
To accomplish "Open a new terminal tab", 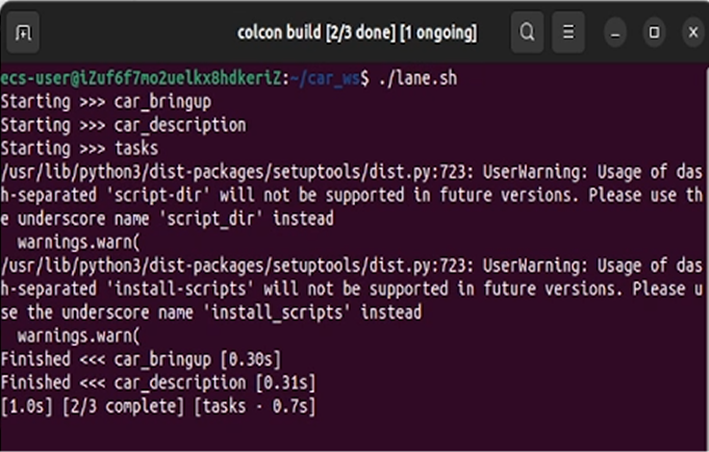I will click(23, 33).
